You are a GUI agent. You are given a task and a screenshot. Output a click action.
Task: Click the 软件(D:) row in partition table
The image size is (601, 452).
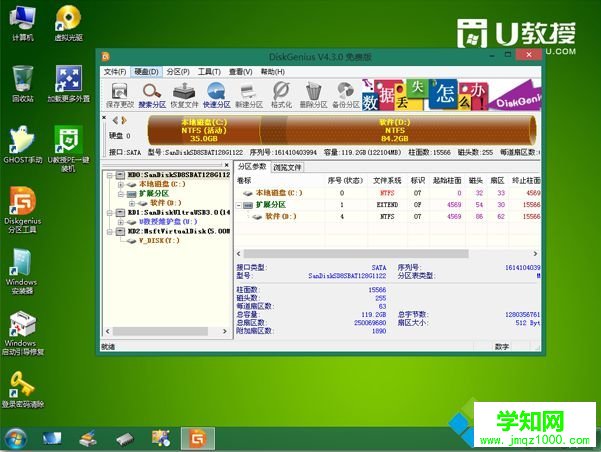point(388,217)
